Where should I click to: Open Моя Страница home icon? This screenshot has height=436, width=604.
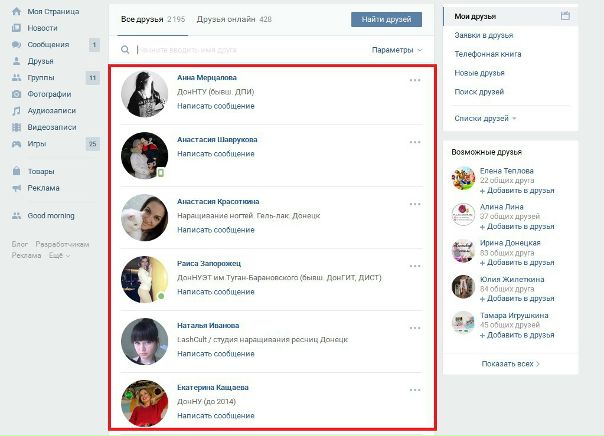point(16,12)
